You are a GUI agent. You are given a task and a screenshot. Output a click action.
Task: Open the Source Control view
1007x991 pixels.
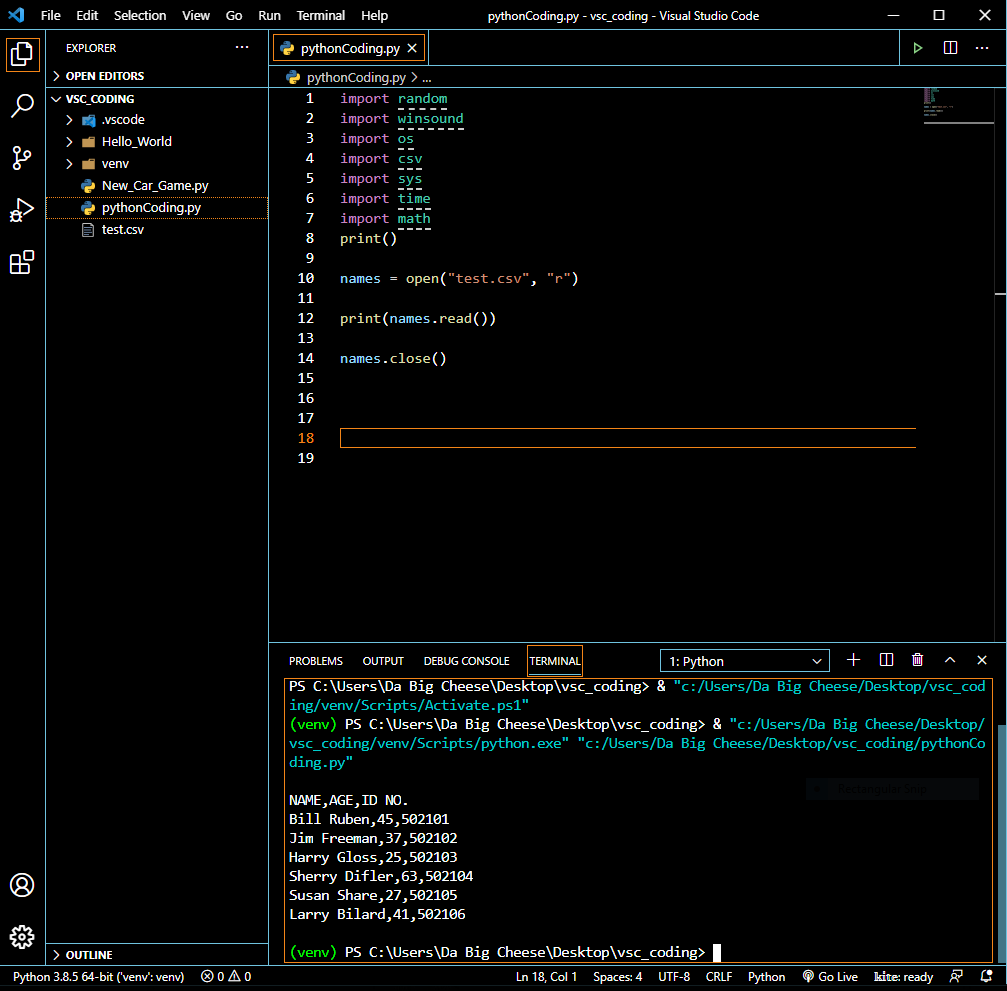22,158
